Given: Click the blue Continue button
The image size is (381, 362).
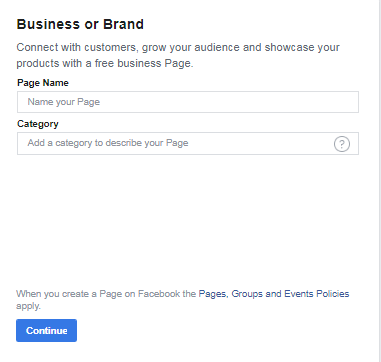Looking at the screenshot, I should coord(46,330).
